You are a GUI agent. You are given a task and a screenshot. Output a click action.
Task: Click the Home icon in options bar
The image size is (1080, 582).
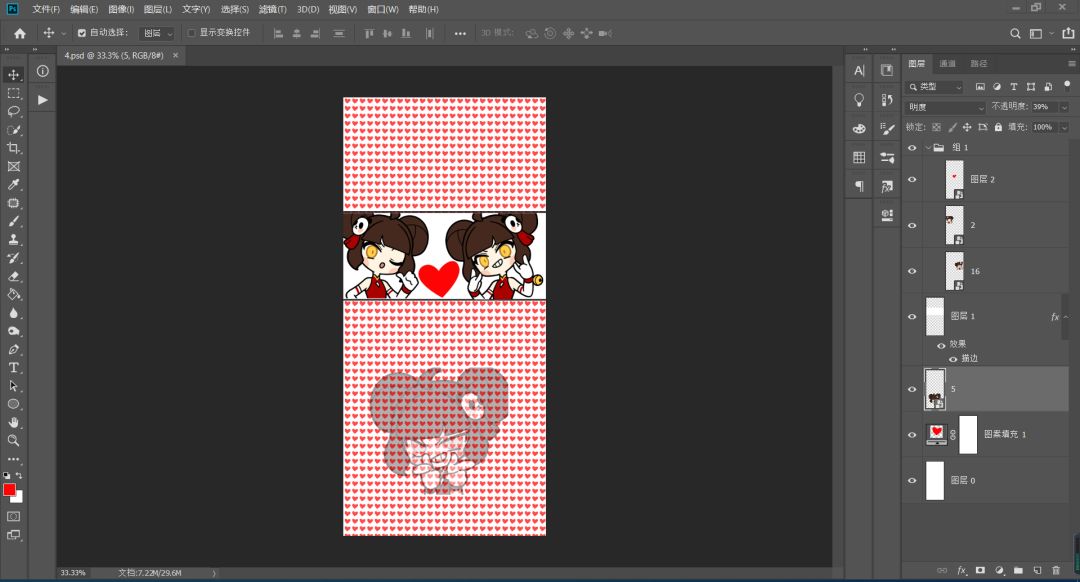point(19,33)
